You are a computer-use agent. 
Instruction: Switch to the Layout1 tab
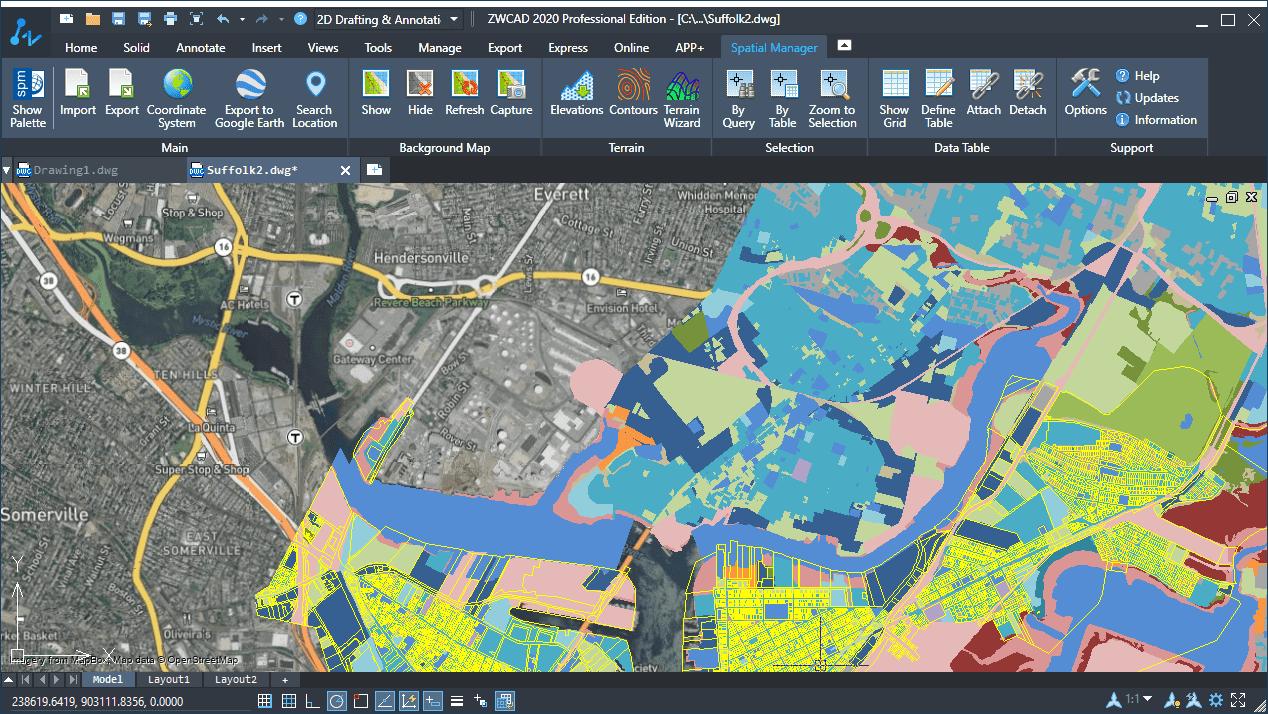point(169,680)
